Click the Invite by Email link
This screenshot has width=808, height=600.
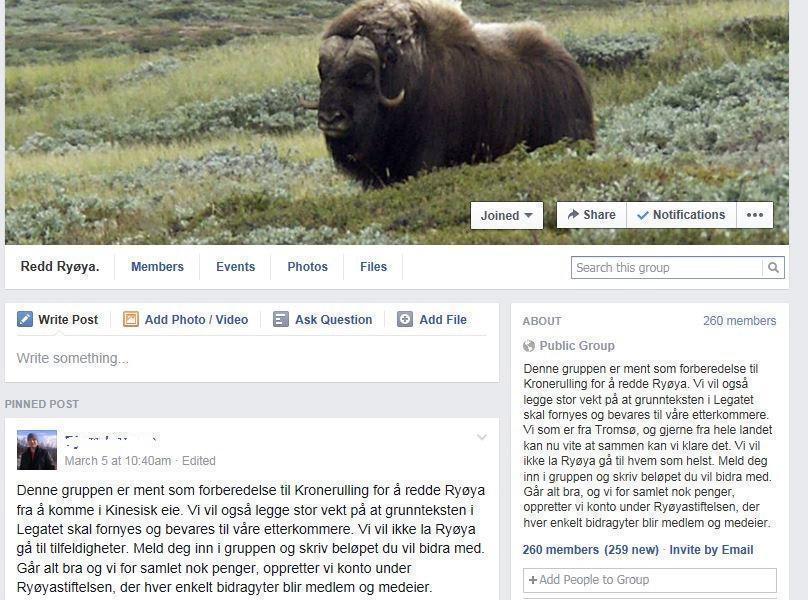(x=711, y=550)
